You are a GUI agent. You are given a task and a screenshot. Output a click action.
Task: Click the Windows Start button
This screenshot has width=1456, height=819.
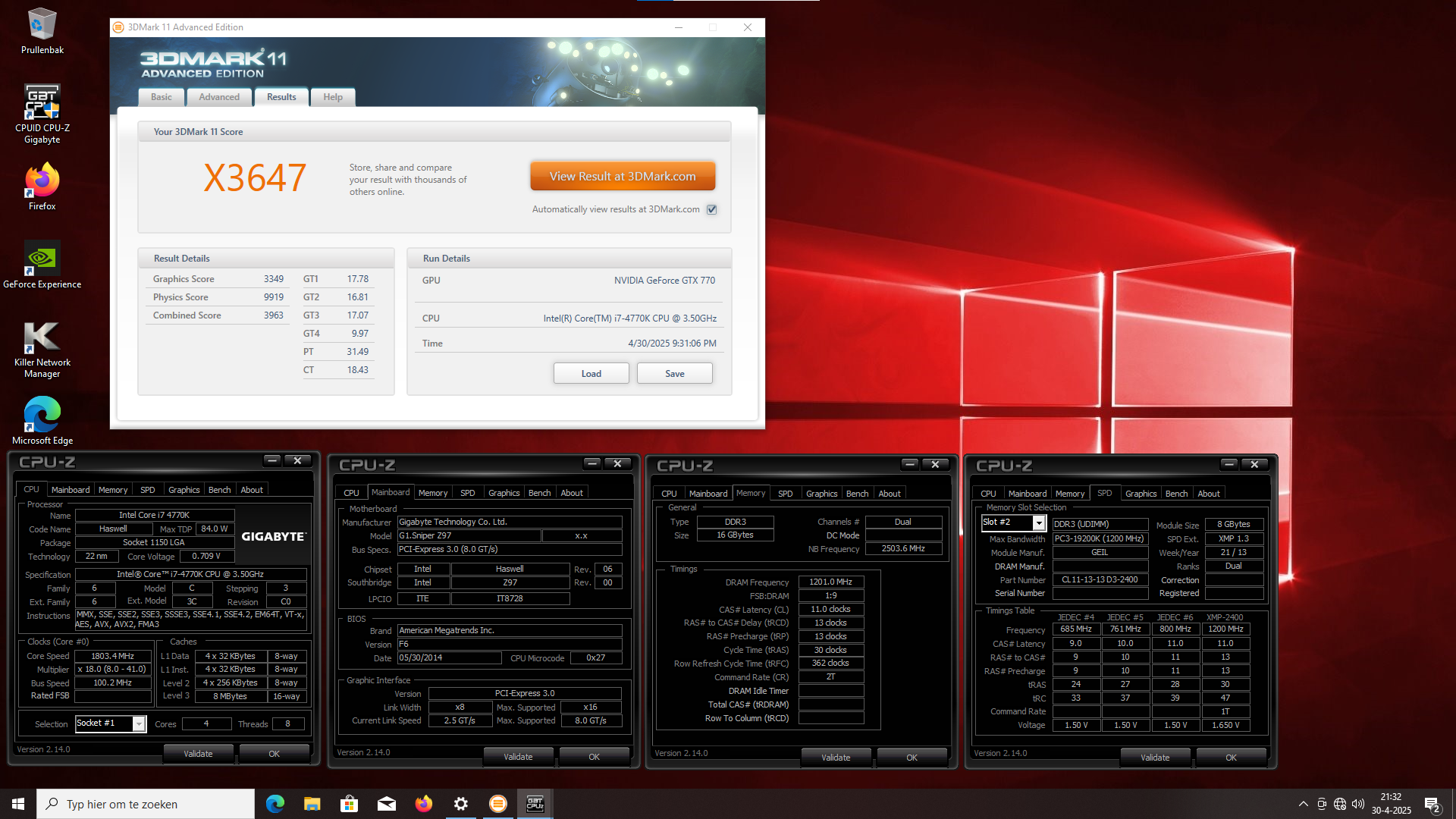[18, 804]
